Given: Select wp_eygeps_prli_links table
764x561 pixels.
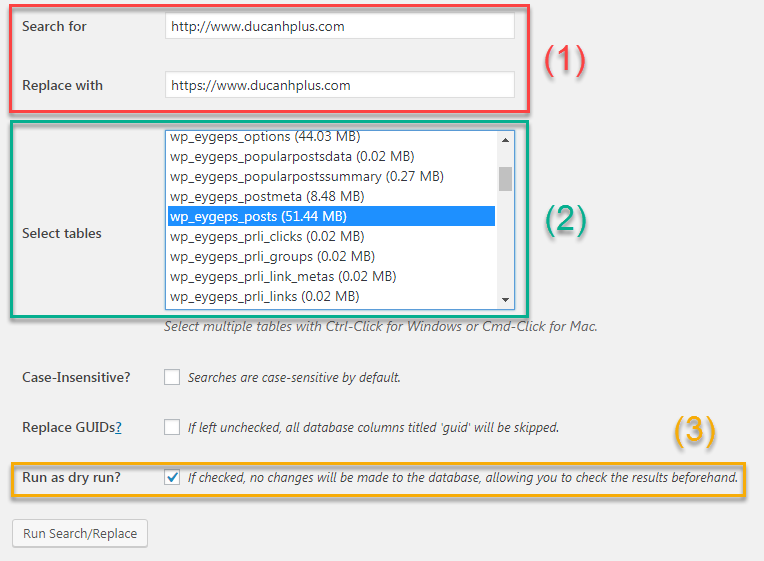Looking at the screenshot, I should (x=264, y=296).
